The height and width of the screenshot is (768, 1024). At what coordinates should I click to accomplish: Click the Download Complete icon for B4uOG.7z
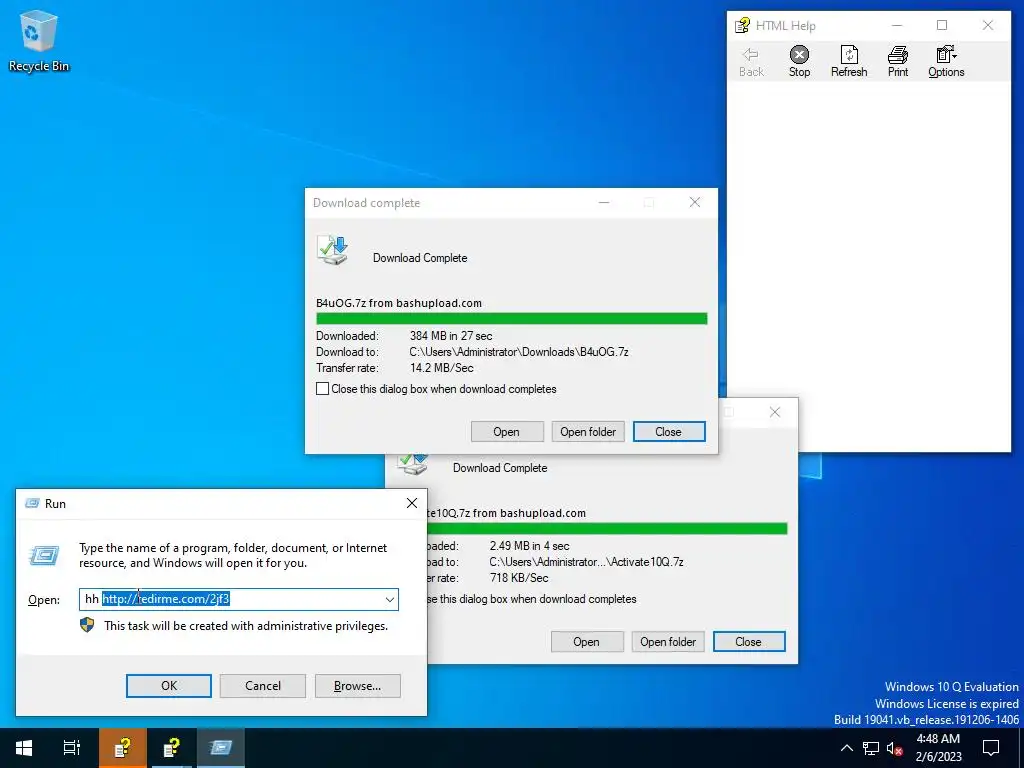tap(333, 250)
